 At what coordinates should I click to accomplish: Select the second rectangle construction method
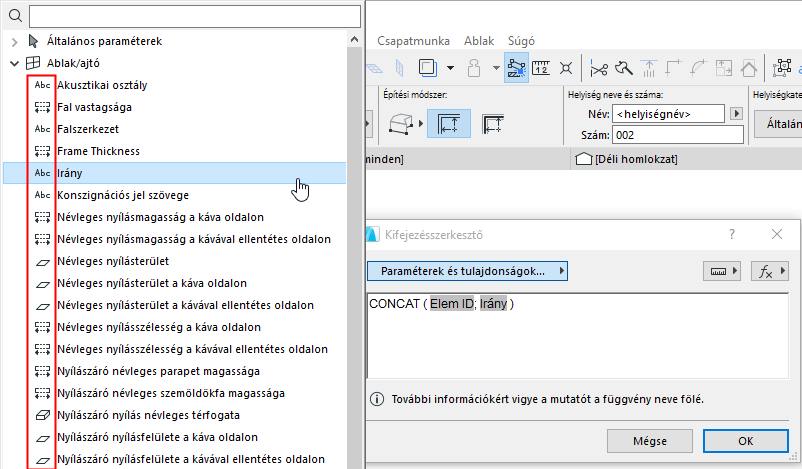(x=493, y=124)
